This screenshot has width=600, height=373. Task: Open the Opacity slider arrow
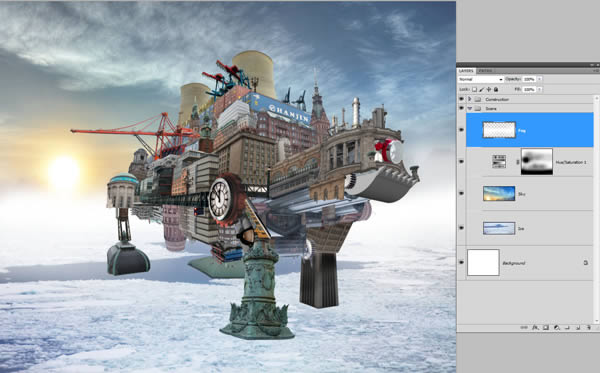[540, 79]
